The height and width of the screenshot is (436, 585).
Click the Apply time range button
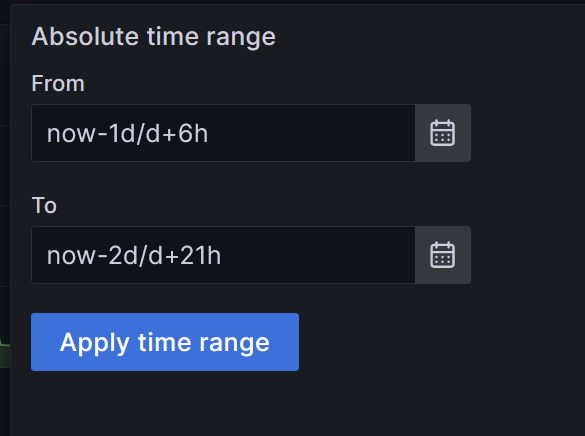[165, 342]
